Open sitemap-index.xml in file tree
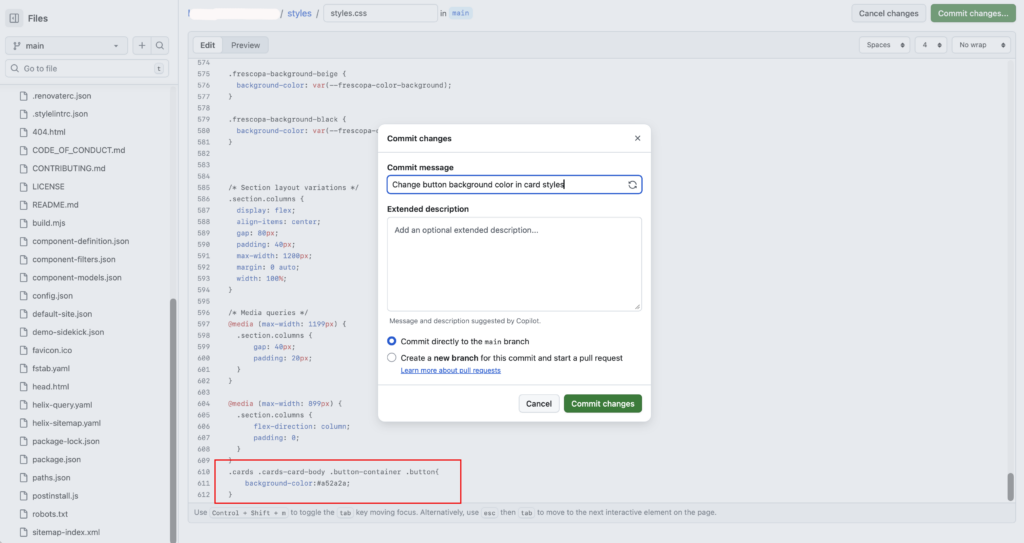1024x543 pixels. (66, 533)
